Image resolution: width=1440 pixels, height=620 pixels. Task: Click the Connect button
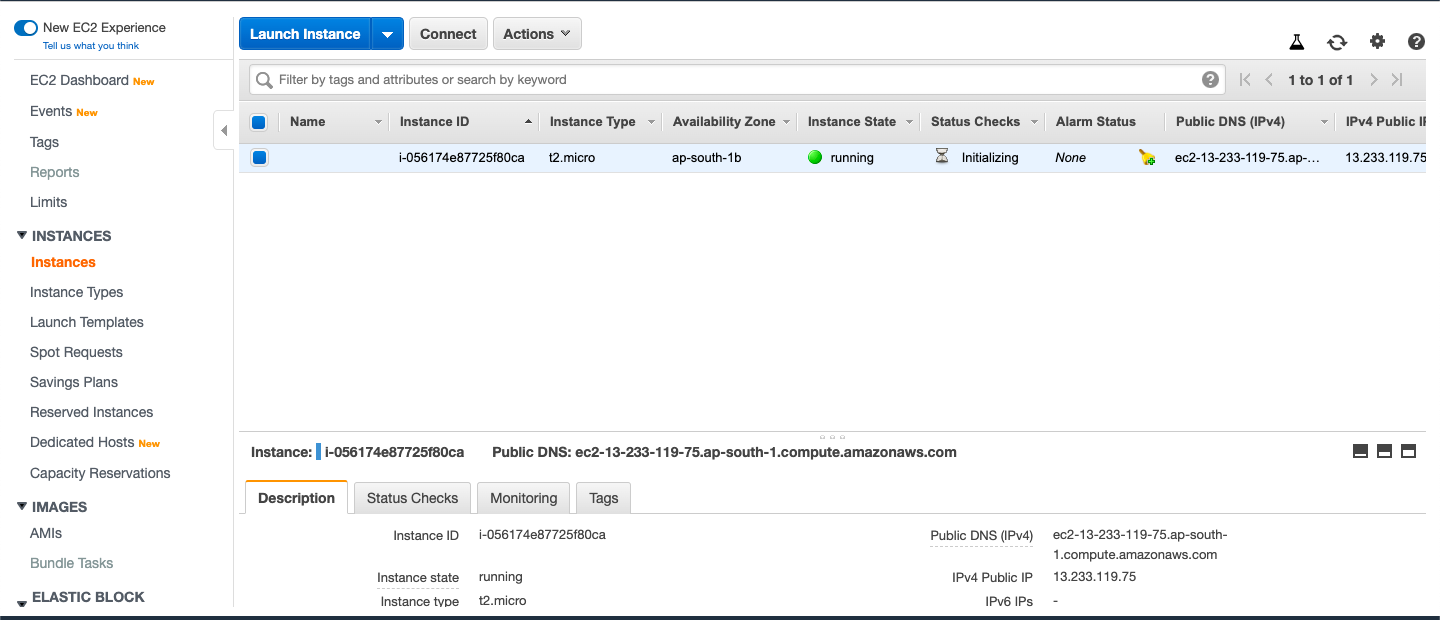[448, 34]
